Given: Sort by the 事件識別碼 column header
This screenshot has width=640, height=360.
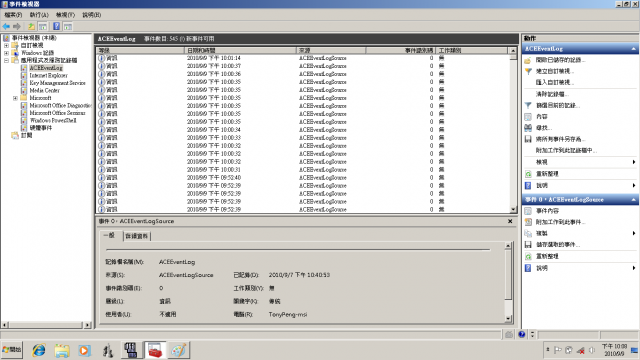Looking at the screenshot, I should (x=400, y=50).
